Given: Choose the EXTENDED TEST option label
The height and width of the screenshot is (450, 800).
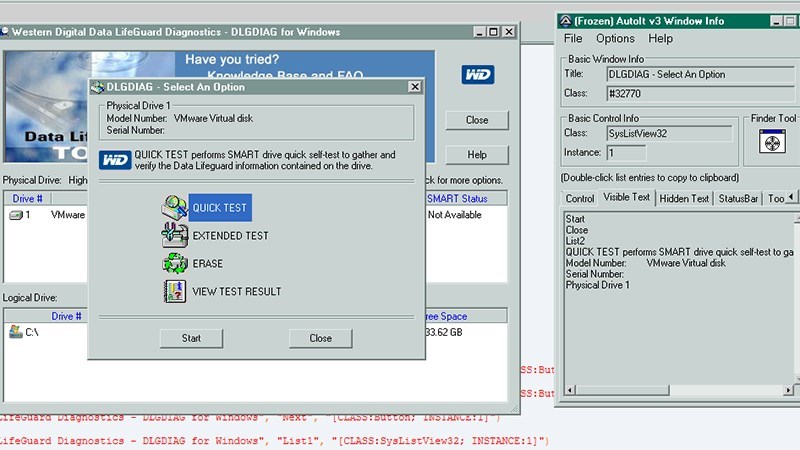Looking at the screenshot, I should pyautogui.click(x=231, y=236).
